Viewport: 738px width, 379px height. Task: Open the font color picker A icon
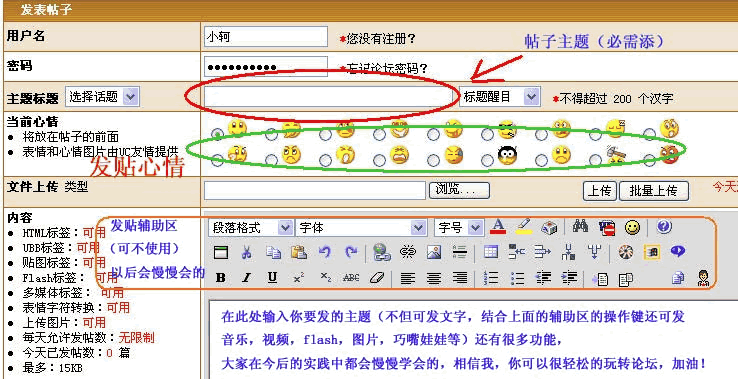(x=497, y=227)
